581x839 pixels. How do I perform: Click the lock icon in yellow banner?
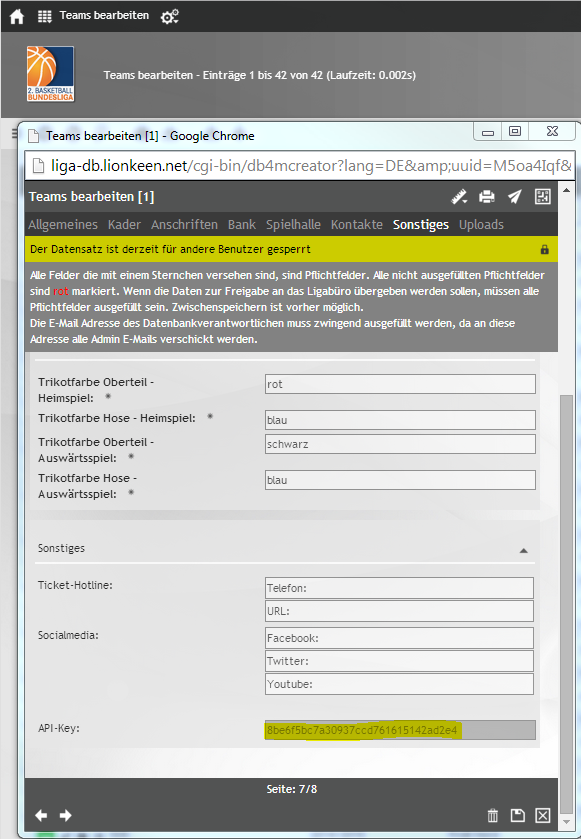(545, 249)
